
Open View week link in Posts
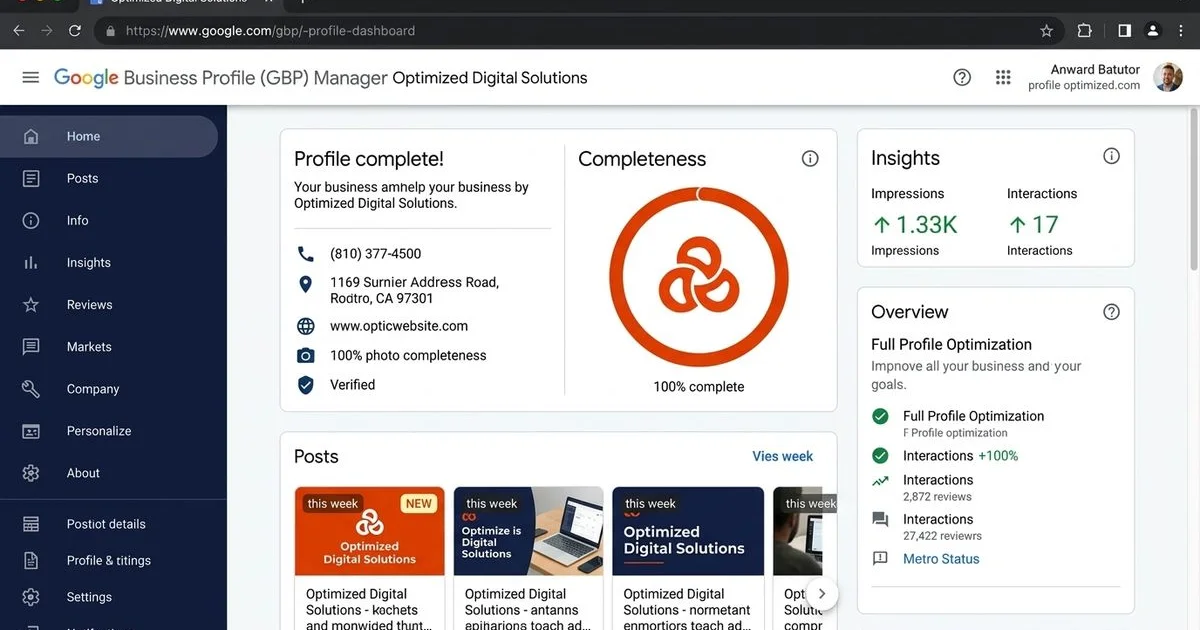pos(782,456)
